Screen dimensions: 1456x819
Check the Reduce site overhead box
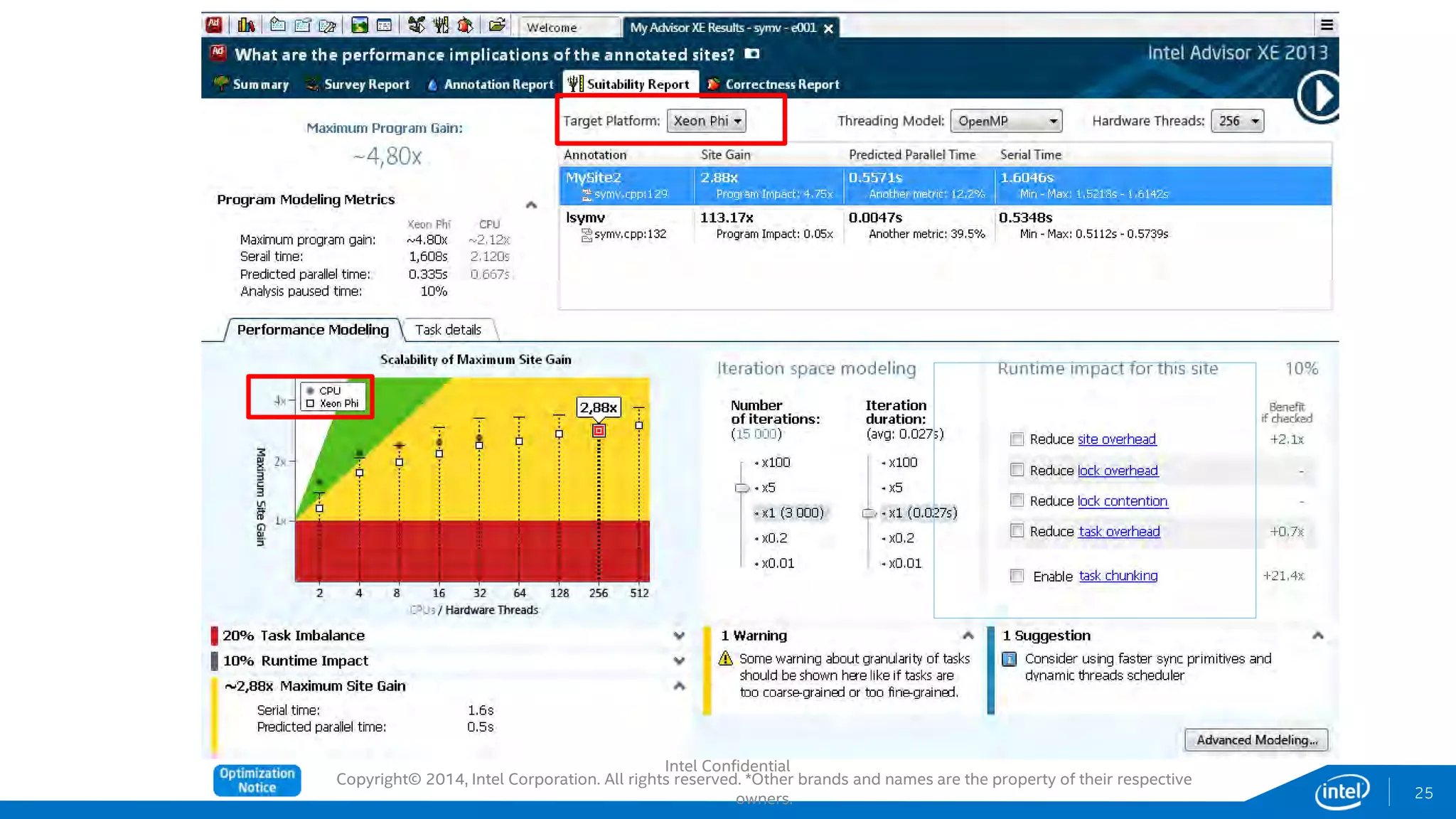pyautogui.click(x=1017, y=439)
